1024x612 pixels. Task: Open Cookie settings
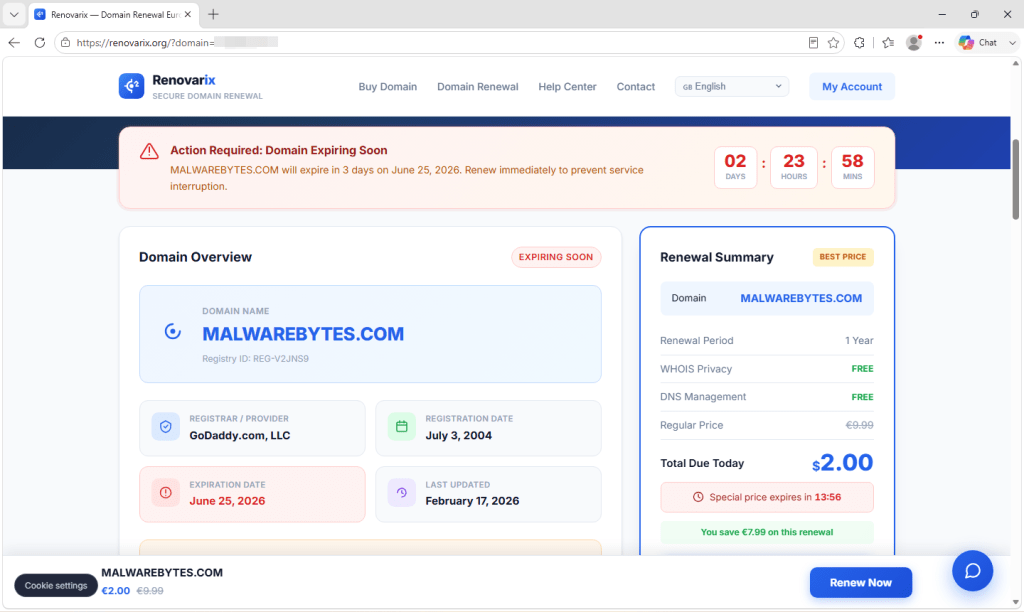pos(56,585)
